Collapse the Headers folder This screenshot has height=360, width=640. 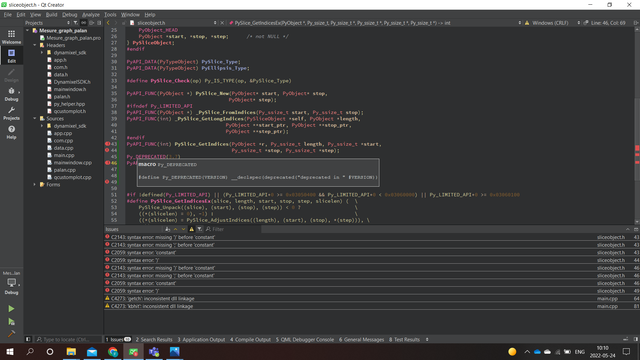point(35,45)
